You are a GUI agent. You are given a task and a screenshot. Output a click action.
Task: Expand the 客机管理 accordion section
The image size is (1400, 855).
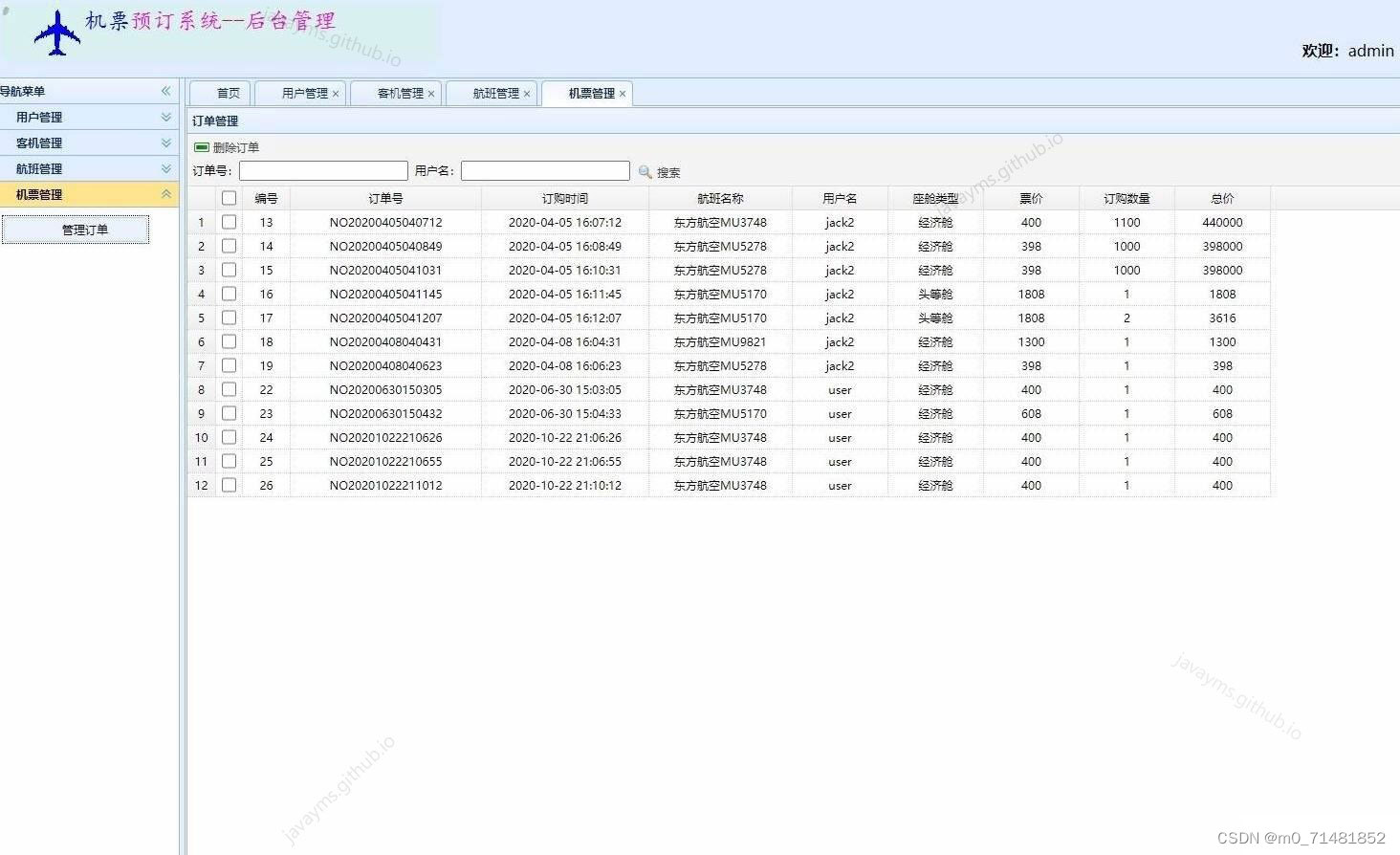[x=165, y=142]
